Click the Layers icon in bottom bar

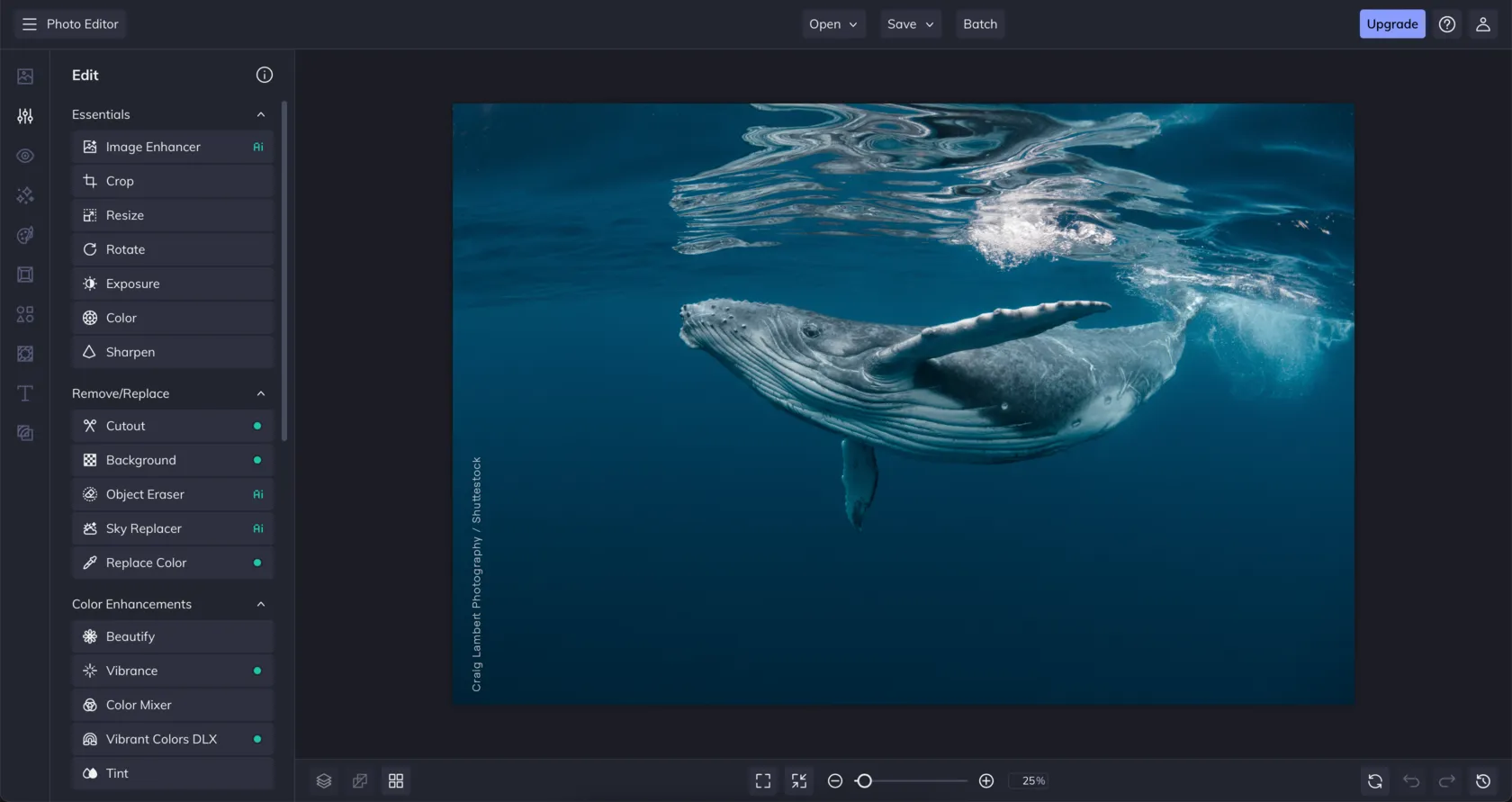[x=324, y=781]
